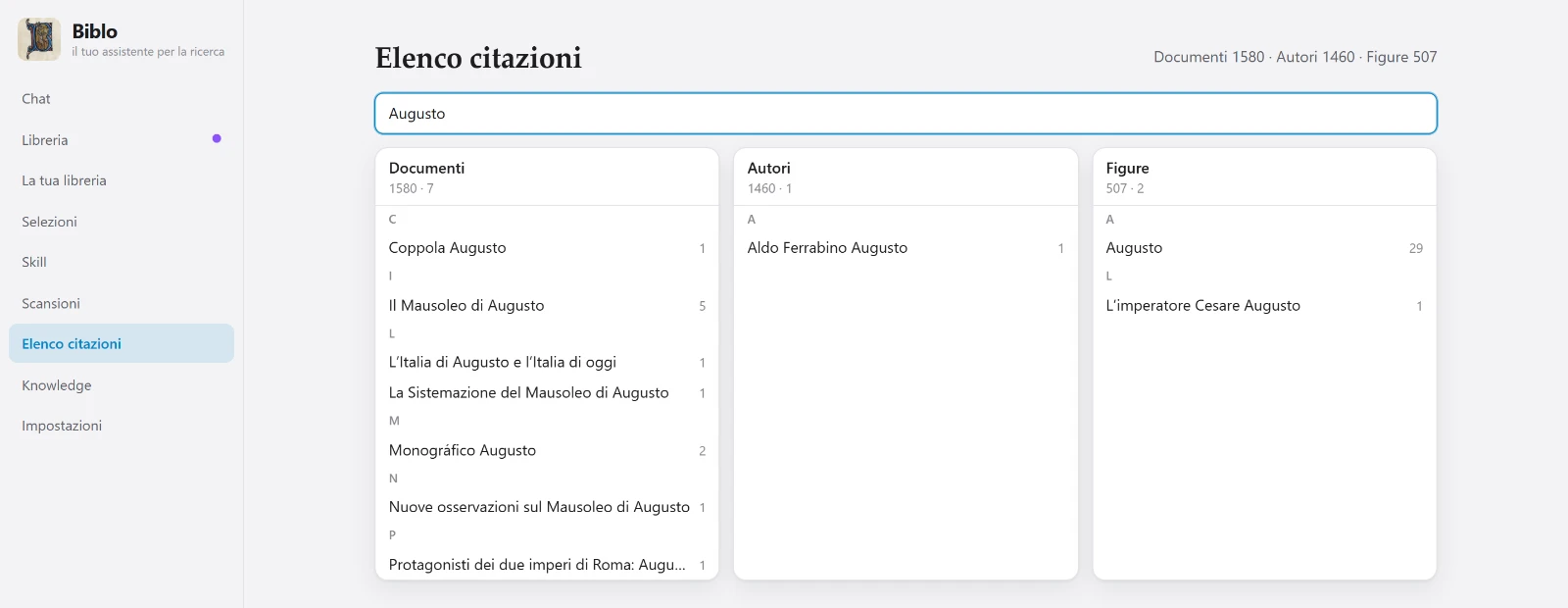The width and height of the screenshot is (1568, 608).
Task: Click the Biblo app logo icon
Action: 39,39
